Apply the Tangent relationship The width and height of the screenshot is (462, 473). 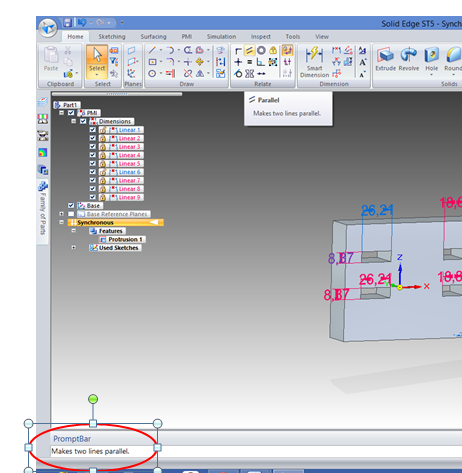pos(238,73)
